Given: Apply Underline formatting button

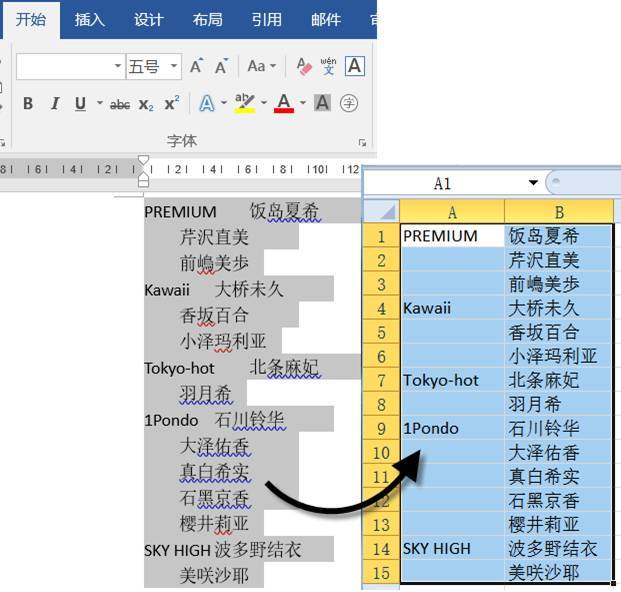Looking at the screenshot, I should [x=80, y=104].
